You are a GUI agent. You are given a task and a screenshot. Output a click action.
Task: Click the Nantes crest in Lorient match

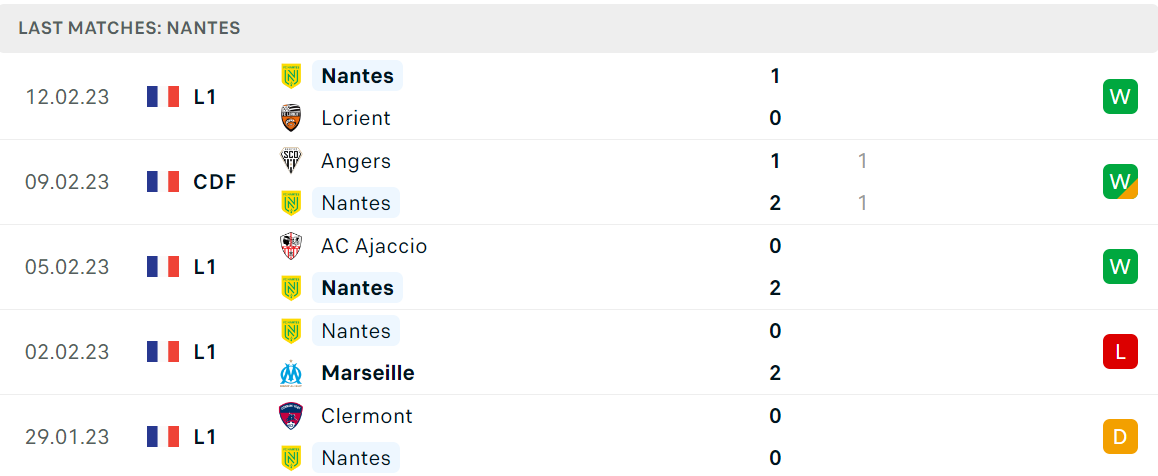[x=291, y=75]
